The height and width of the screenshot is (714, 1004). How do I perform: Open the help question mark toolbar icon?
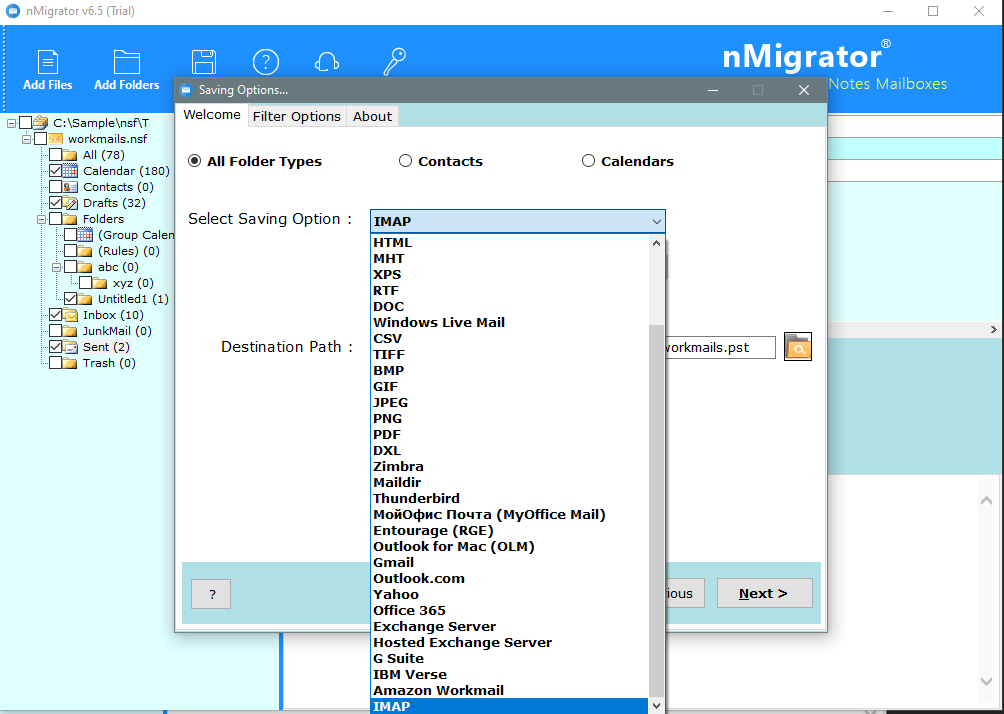point(266,62)
